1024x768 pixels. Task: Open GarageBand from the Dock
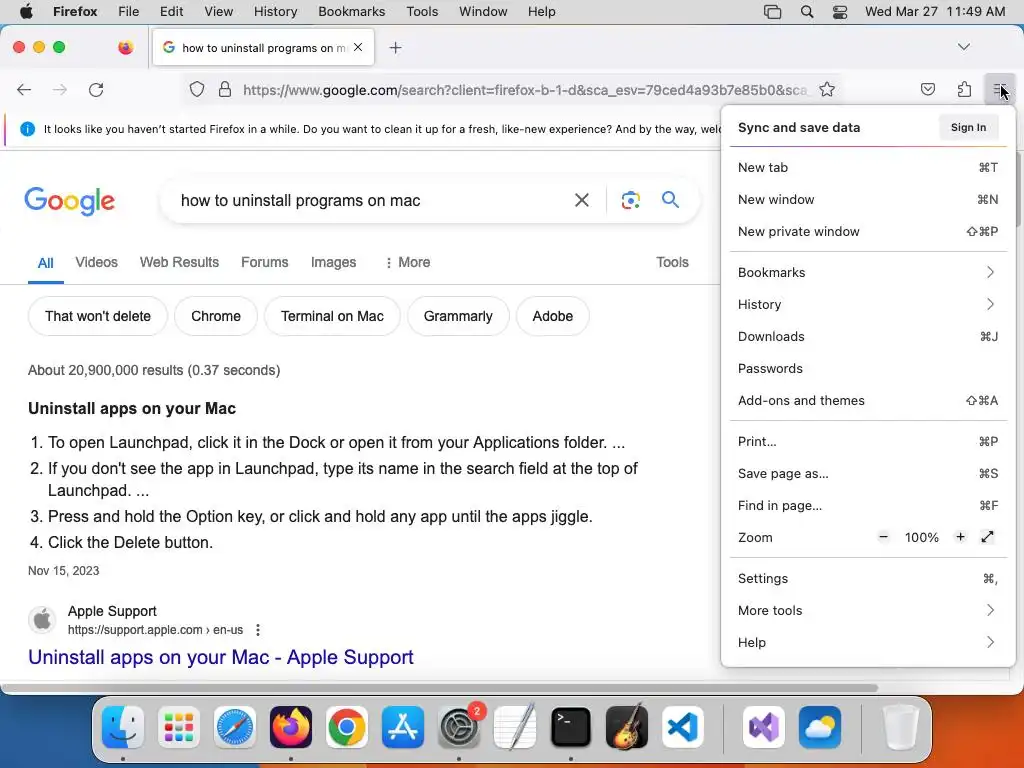[627, 727]
